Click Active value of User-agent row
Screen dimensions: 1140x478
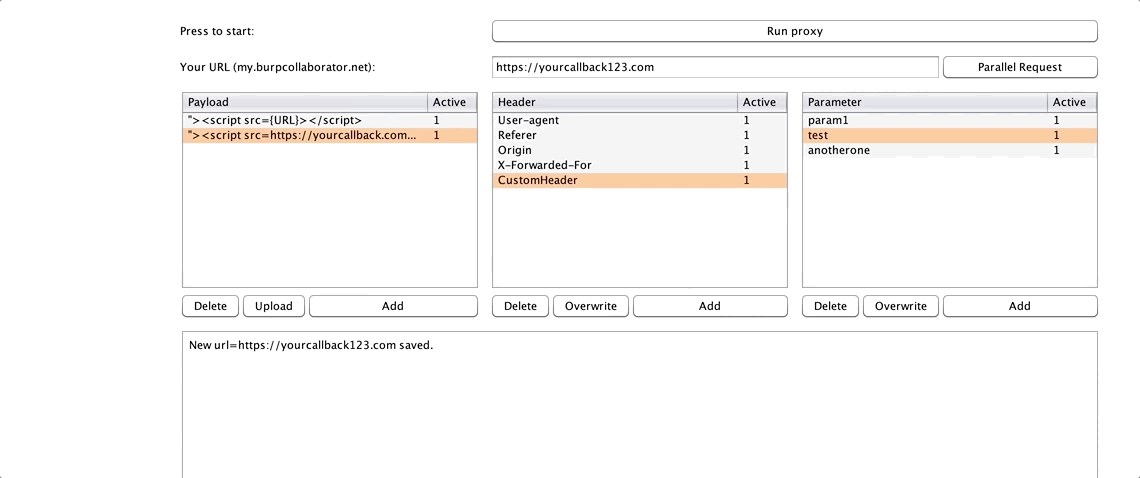click(762, 121)
